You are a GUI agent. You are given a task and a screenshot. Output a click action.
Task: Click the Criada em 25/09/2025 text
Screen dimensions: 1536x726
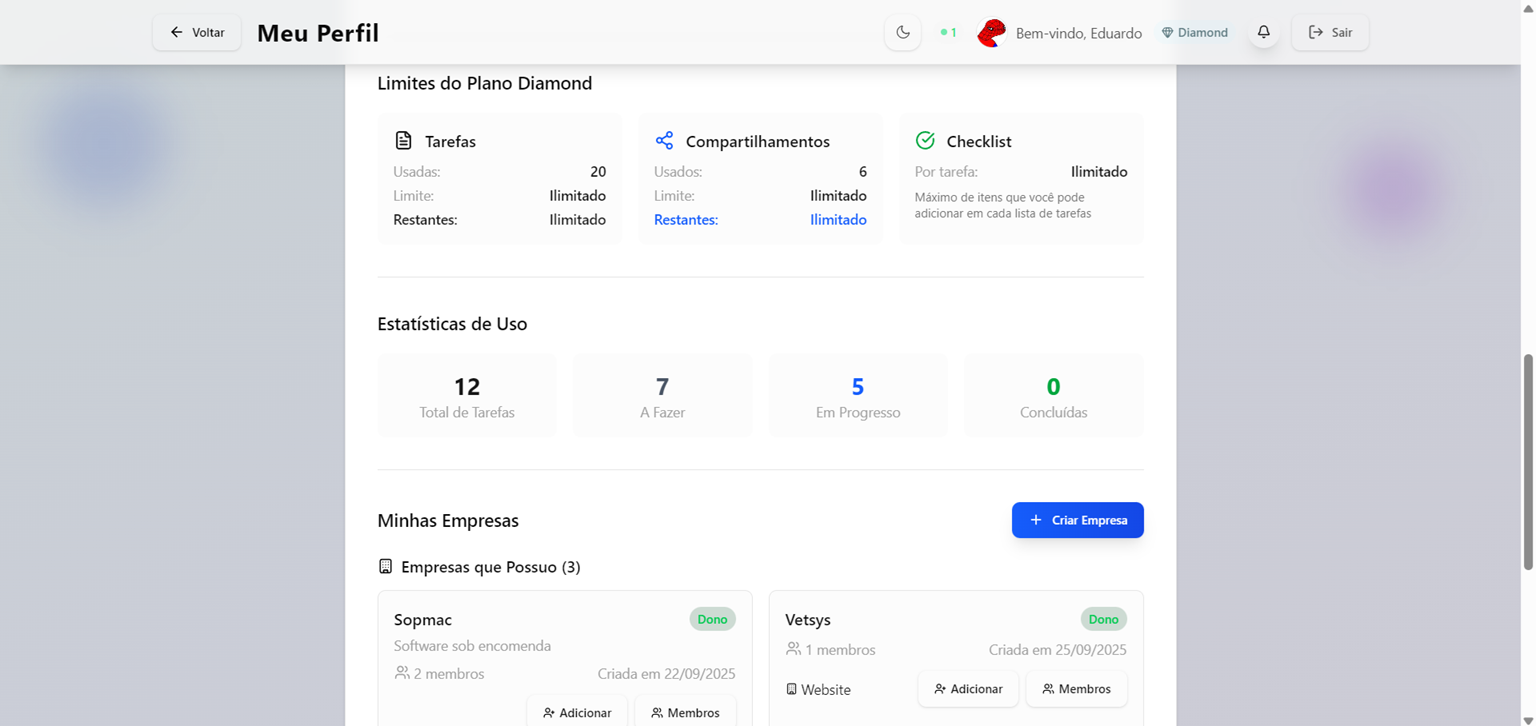click(1058, 650)
